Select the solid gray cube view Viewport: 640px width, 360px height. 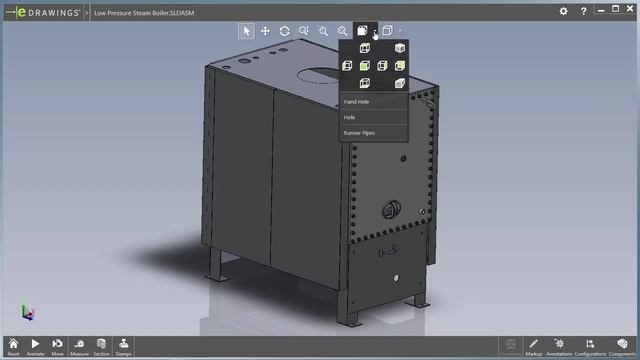pyautogui.click(x=400, y=83)
